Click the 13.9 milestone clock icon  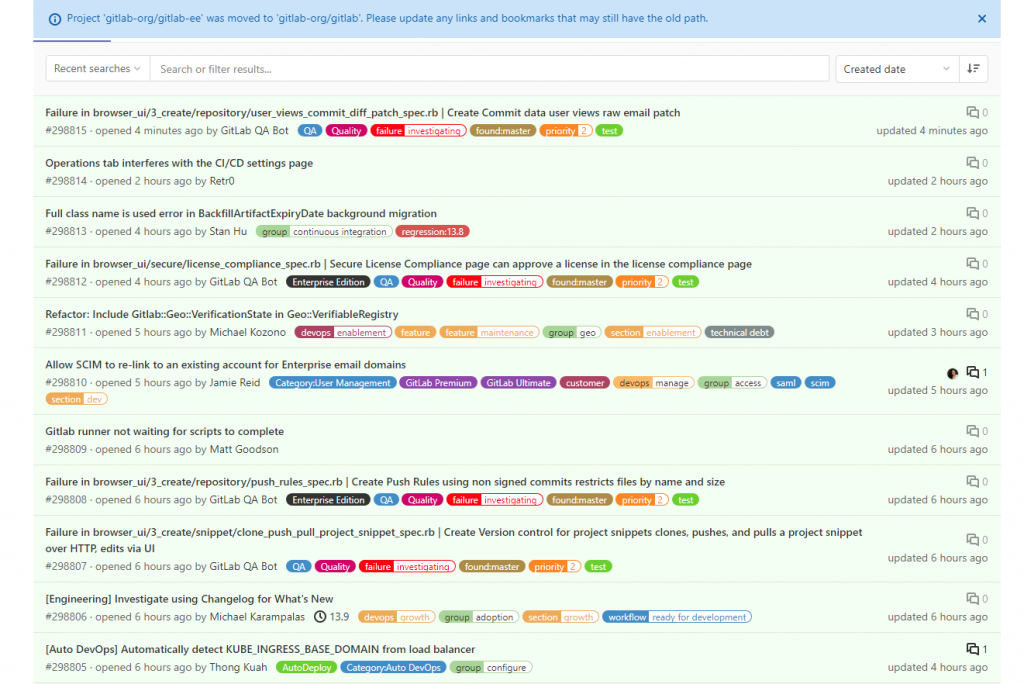pyautogui.click(x=320, y=617)
